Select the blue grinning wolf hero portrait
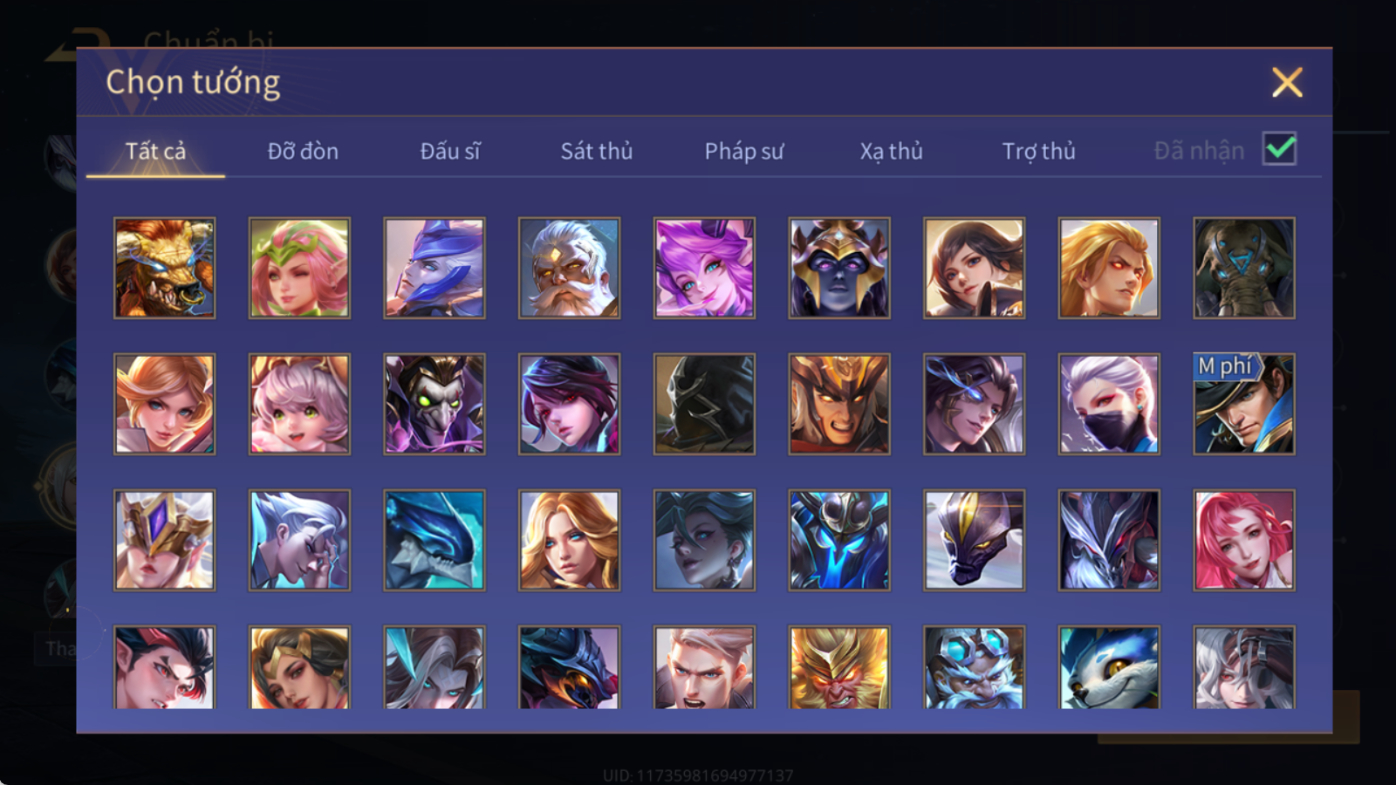 pyautogui.click(x=1109, y=667)
